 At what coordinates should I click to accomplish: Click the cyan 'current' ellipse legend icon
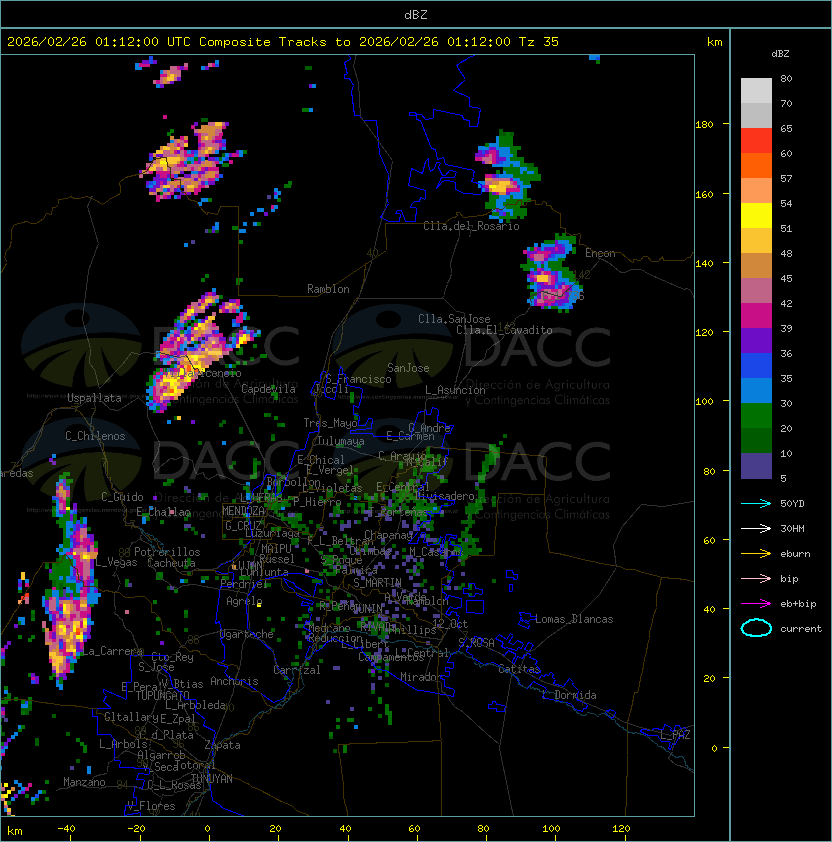pos(756,628)
